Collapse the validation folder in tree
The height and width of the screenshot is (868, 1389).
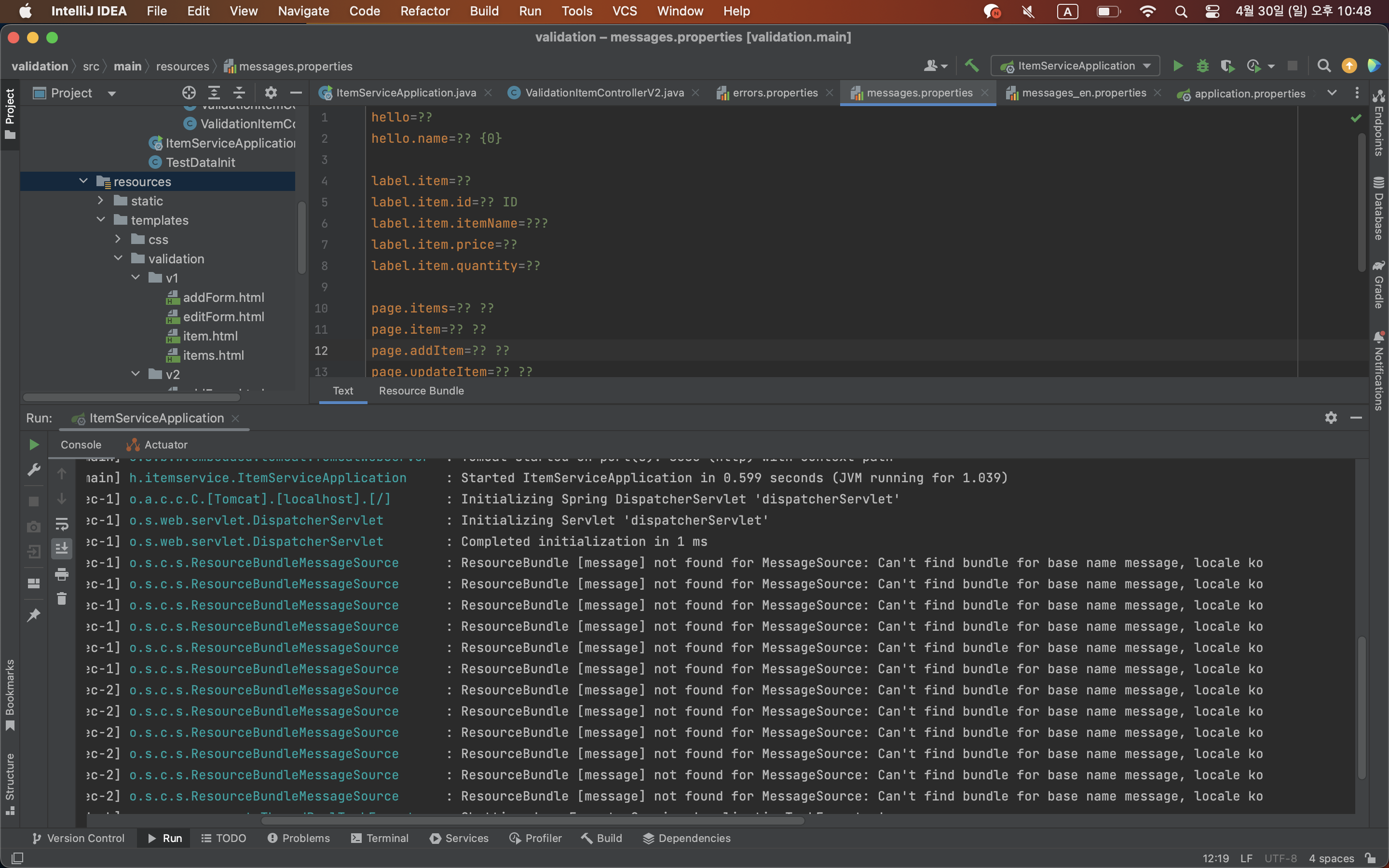pyautogui.click(x=118, y=258)
